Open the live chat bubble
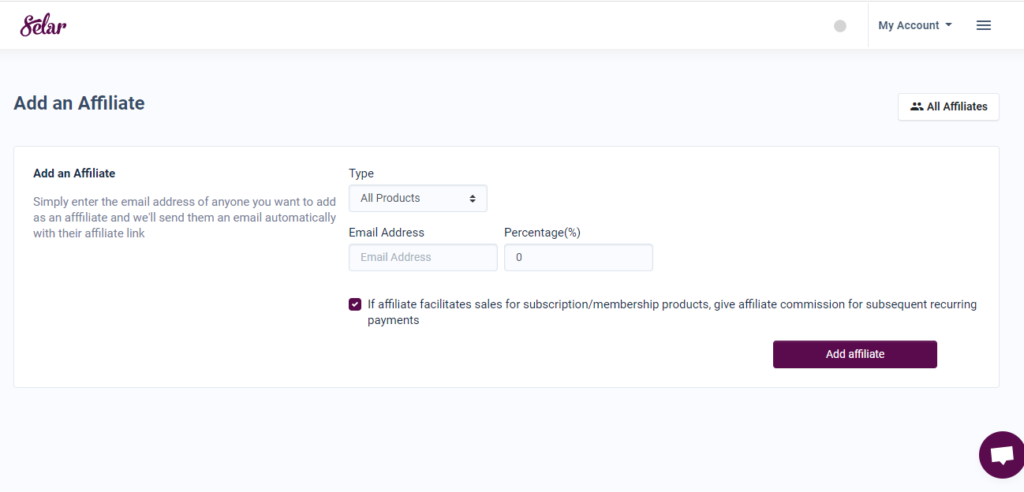This screenshot has width=1024, height=492. [x=1002, y=455]
